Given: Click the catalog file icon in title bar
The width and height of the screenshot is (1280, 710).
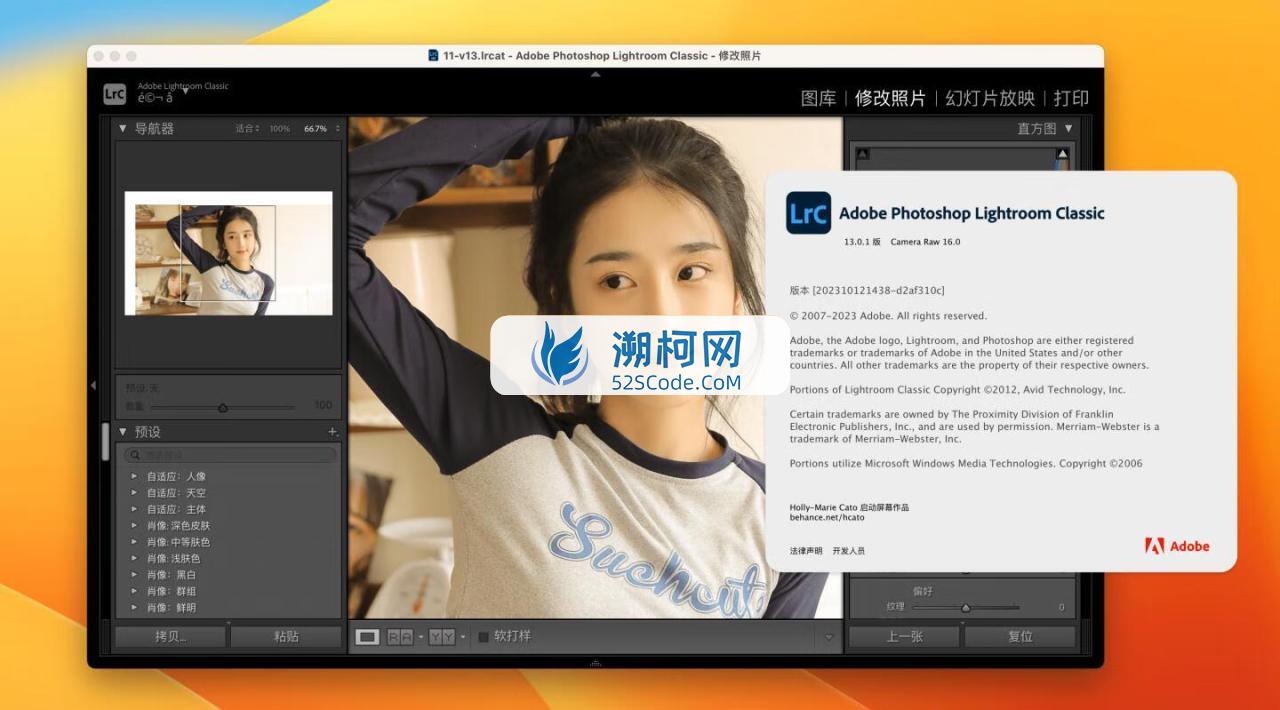Looking at the screenshot, I should pos(433,56).
